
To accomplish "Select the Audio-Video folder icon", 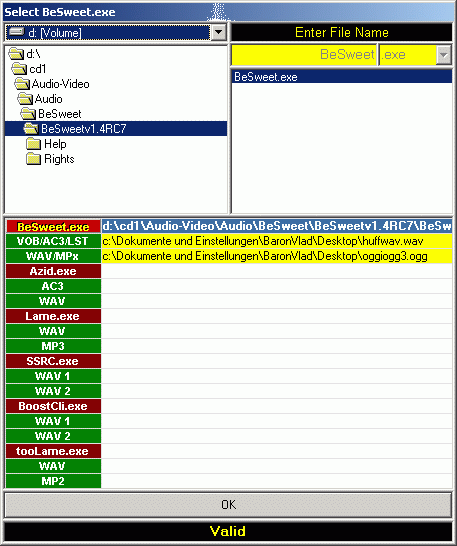I will [x=22, y=84].
